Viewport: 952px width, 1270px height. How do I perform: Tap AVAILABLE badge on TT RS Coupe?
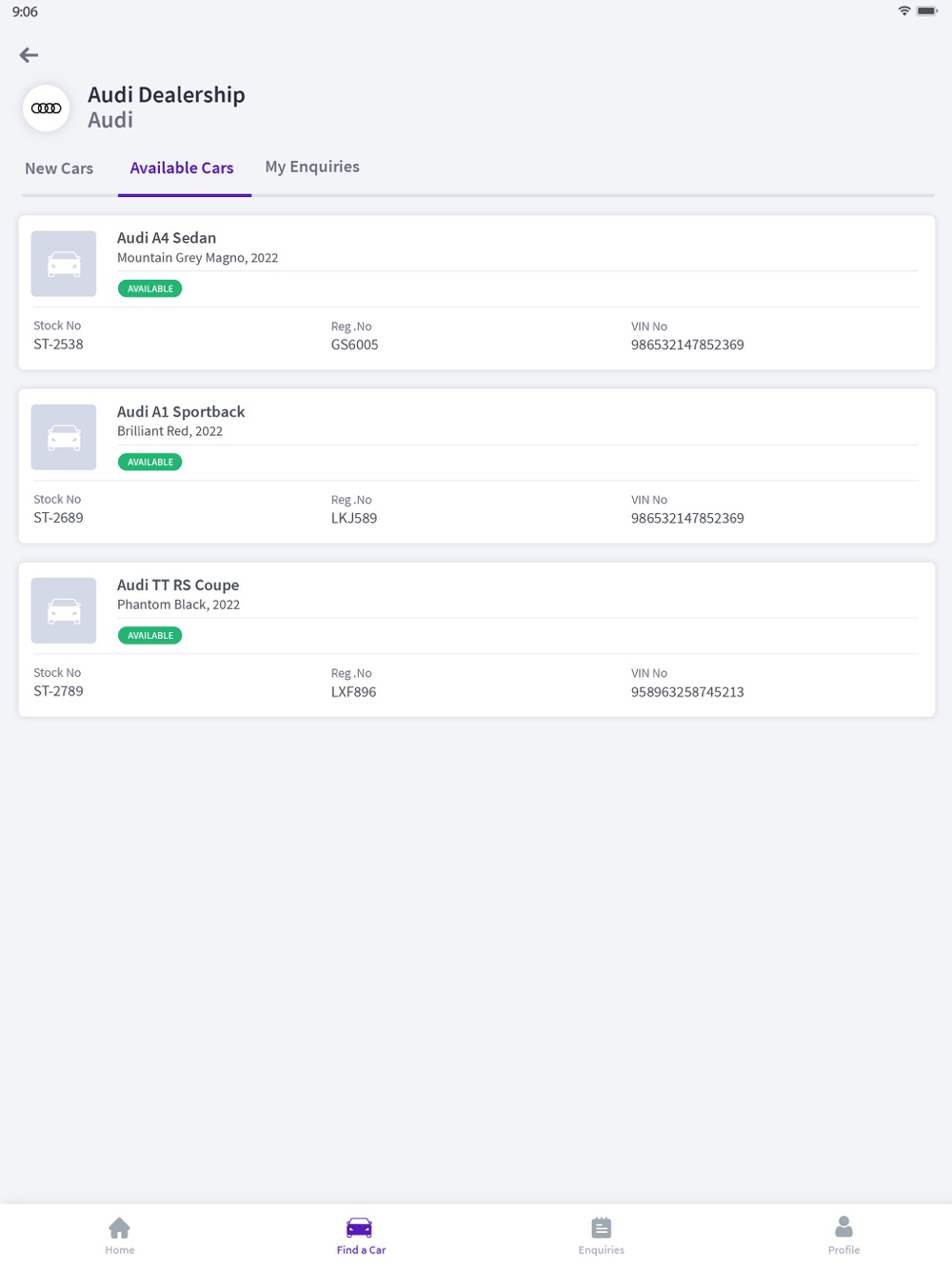(150, 635)
